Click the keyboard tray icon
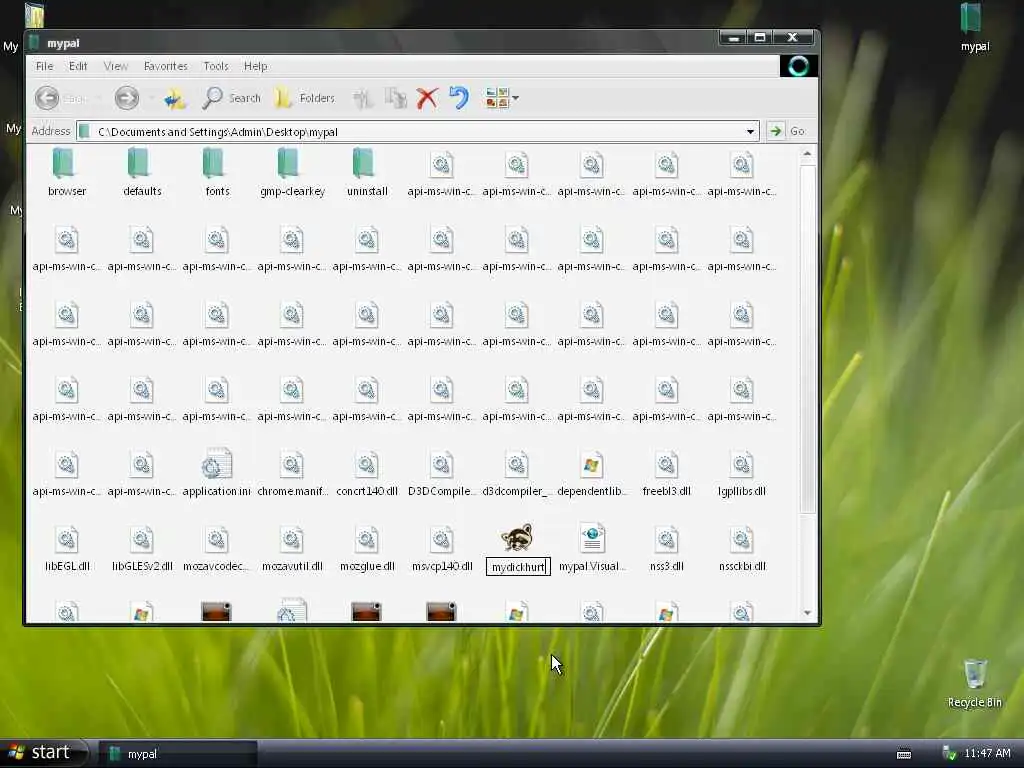Viewport: 1024px width, 768px height. 904,754
